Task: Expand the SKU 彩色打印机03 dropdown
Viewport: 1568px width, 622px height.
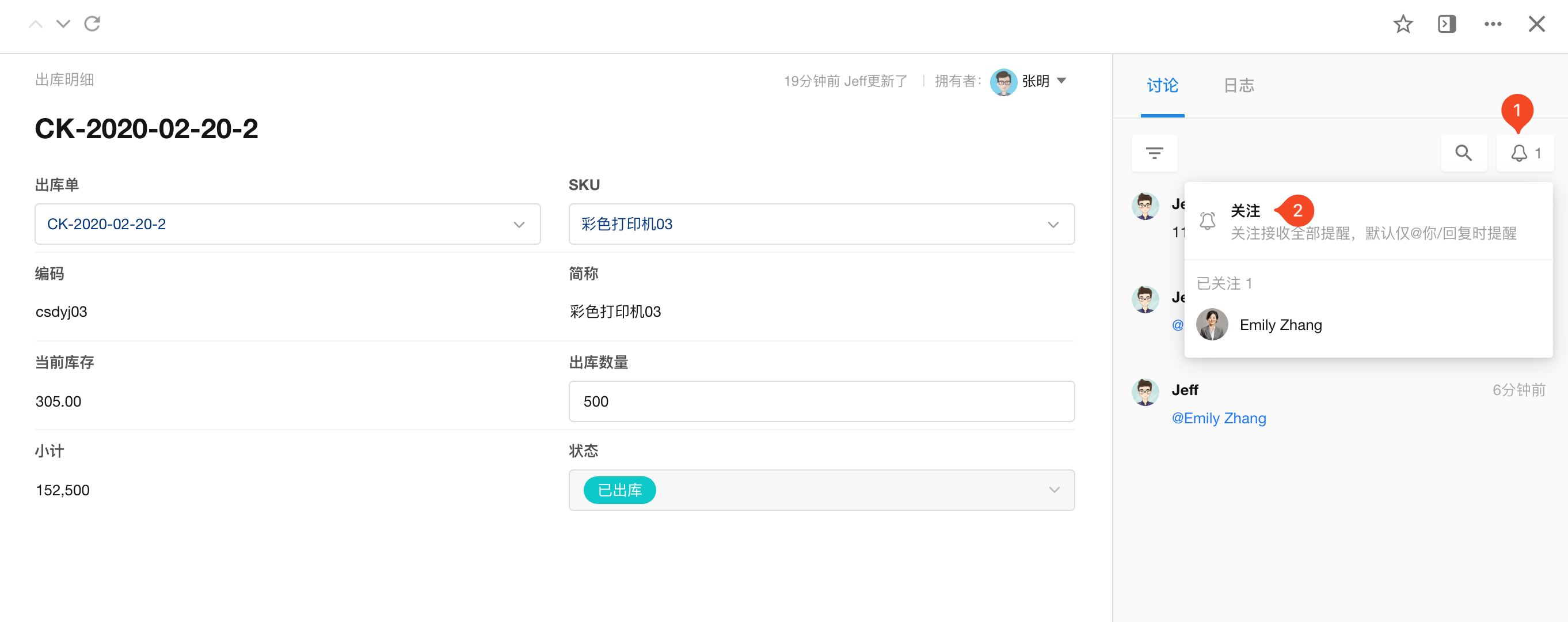Action: 1052,224
